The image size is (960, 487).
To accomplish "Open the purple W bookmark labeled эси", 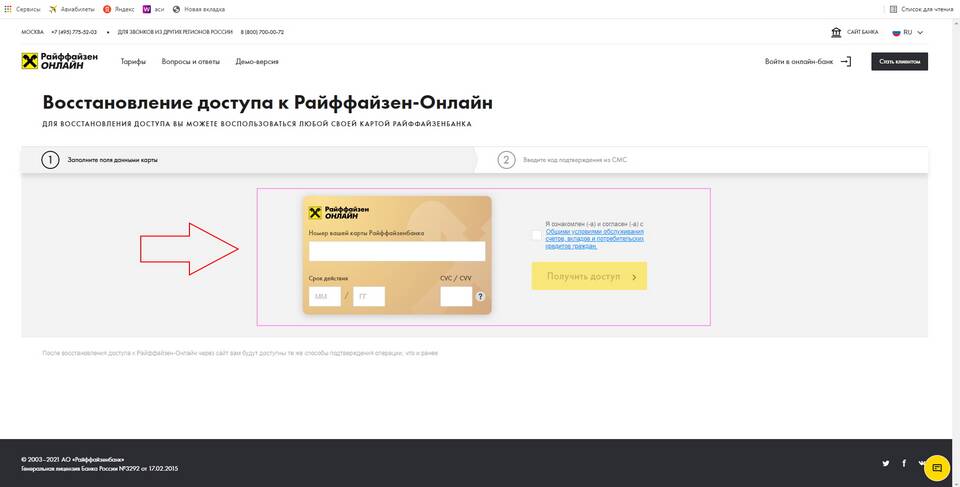I will point(154,9).
